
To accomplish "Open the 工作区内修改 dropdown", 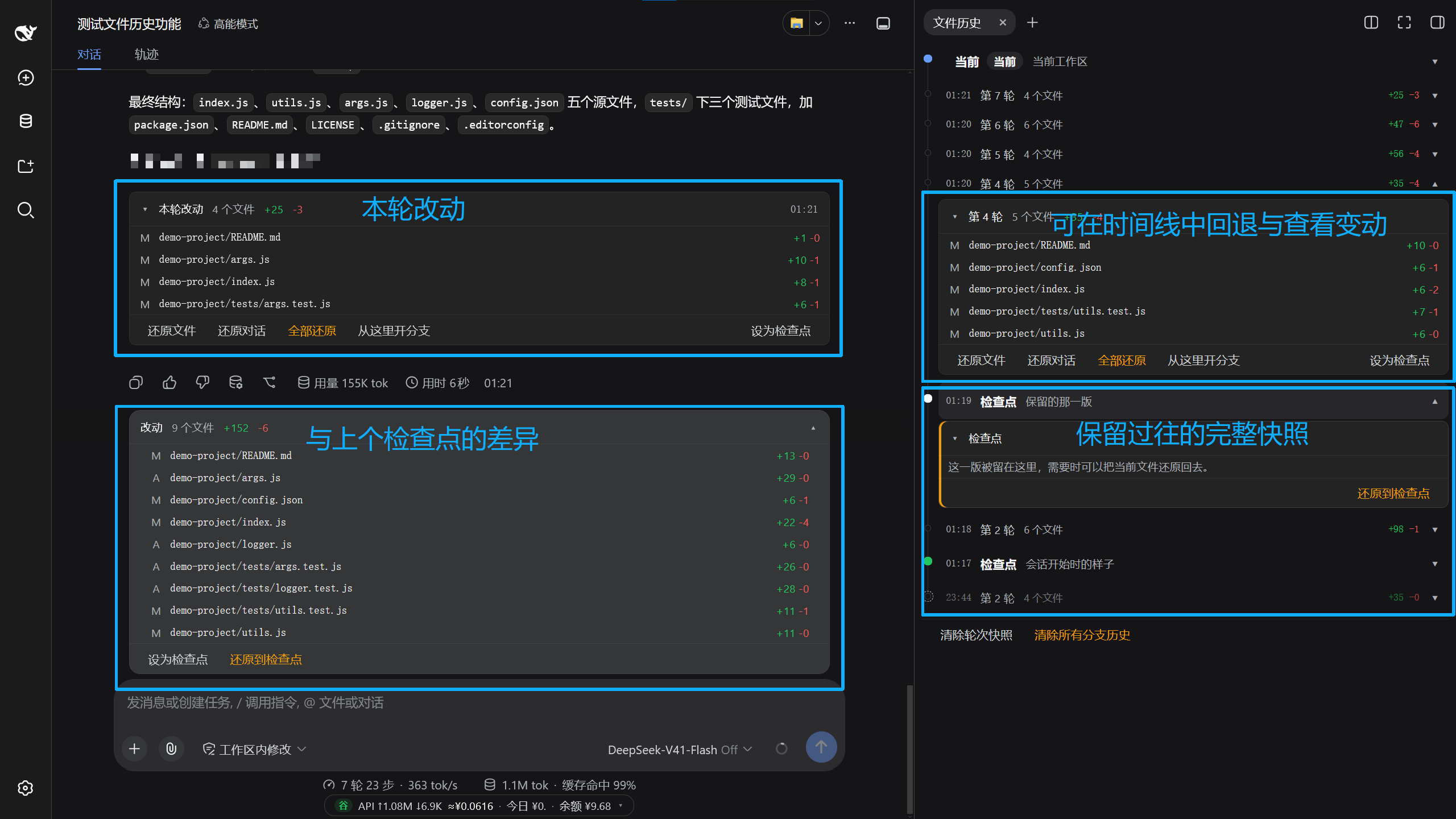I will pos(254,750).
